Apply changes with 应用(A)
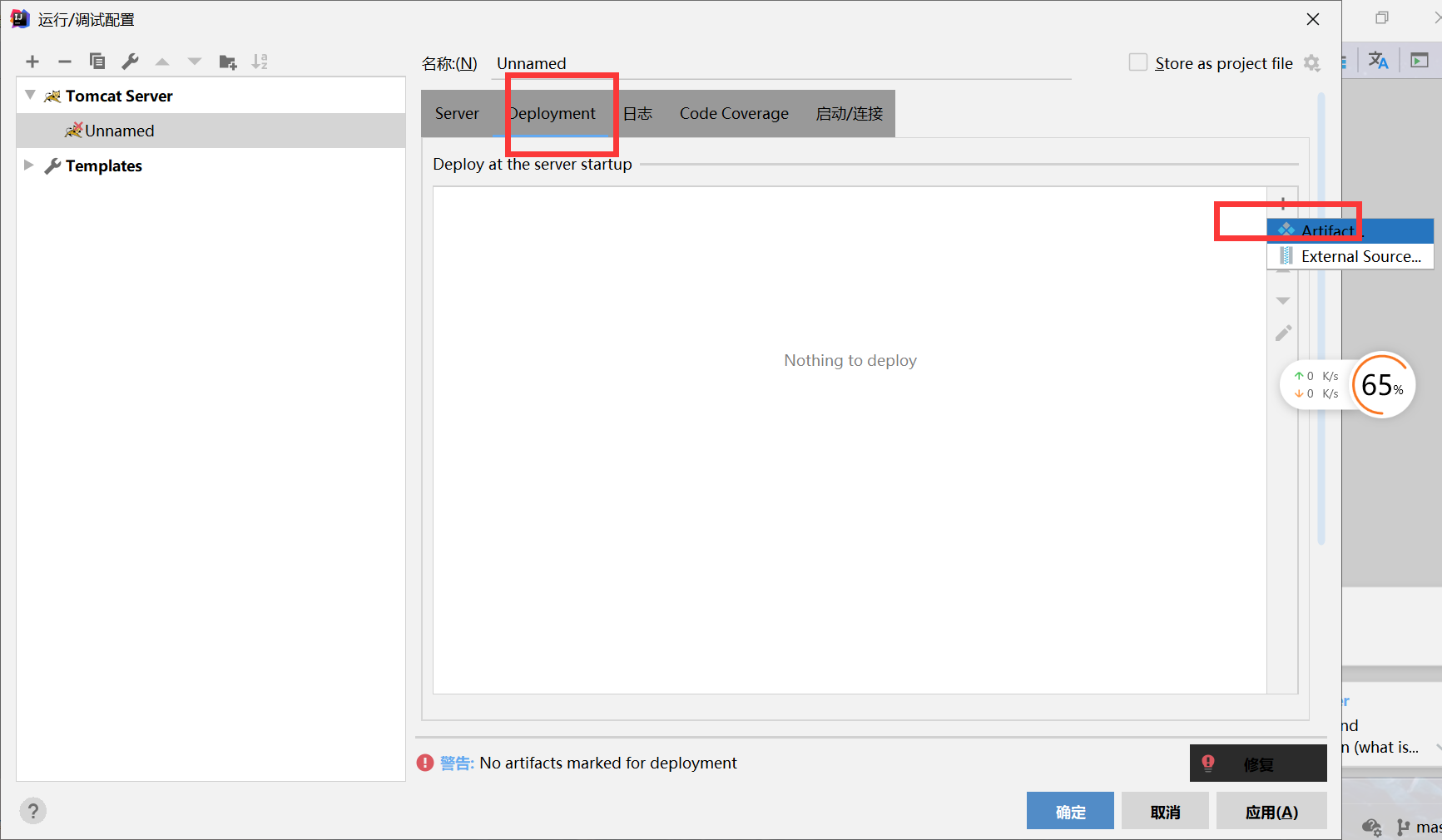The height and width of the screenshot is (840, 1442). point(1271,812)
